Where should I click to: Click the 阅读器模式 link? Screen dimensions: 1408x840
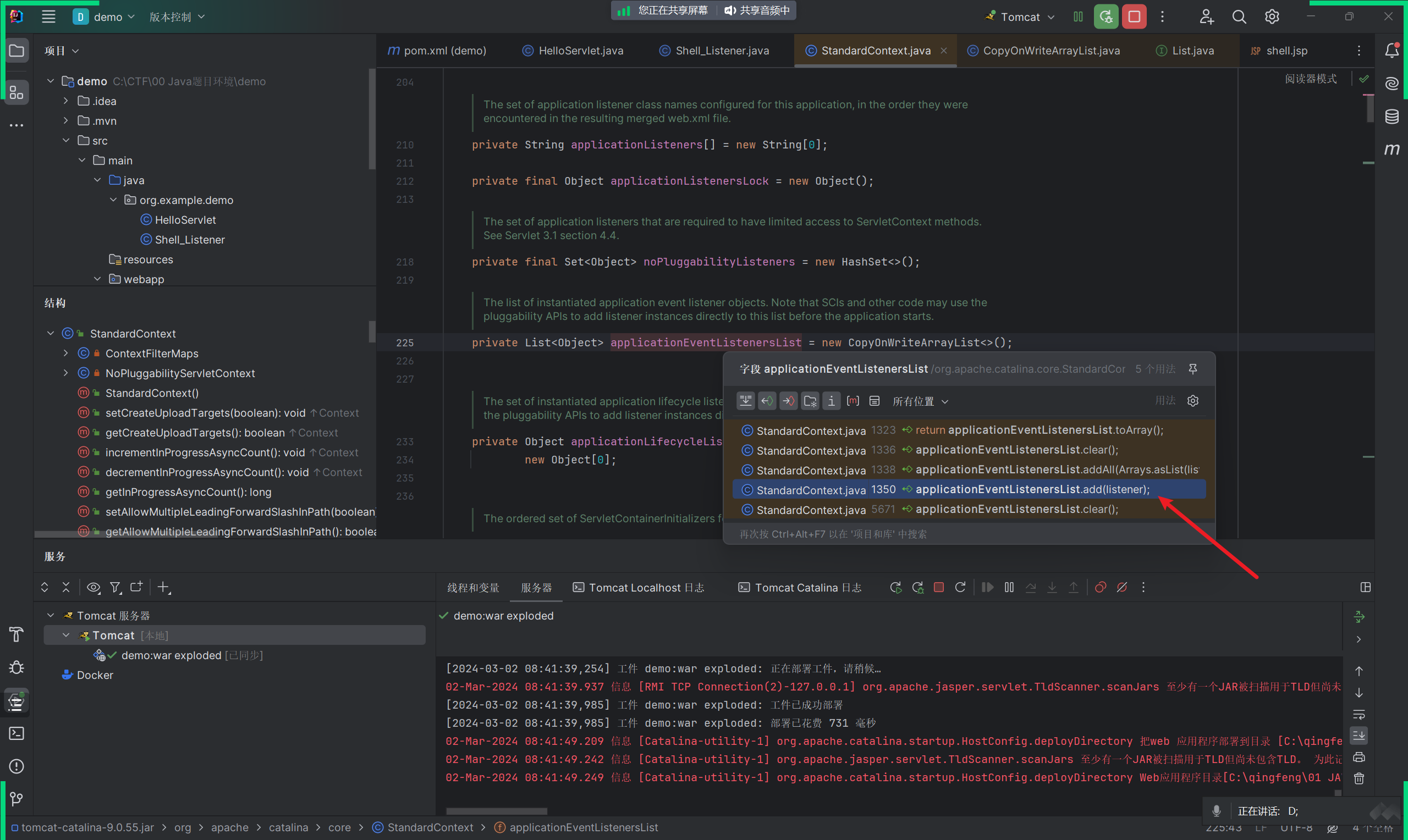click(x=1310, y=79)
